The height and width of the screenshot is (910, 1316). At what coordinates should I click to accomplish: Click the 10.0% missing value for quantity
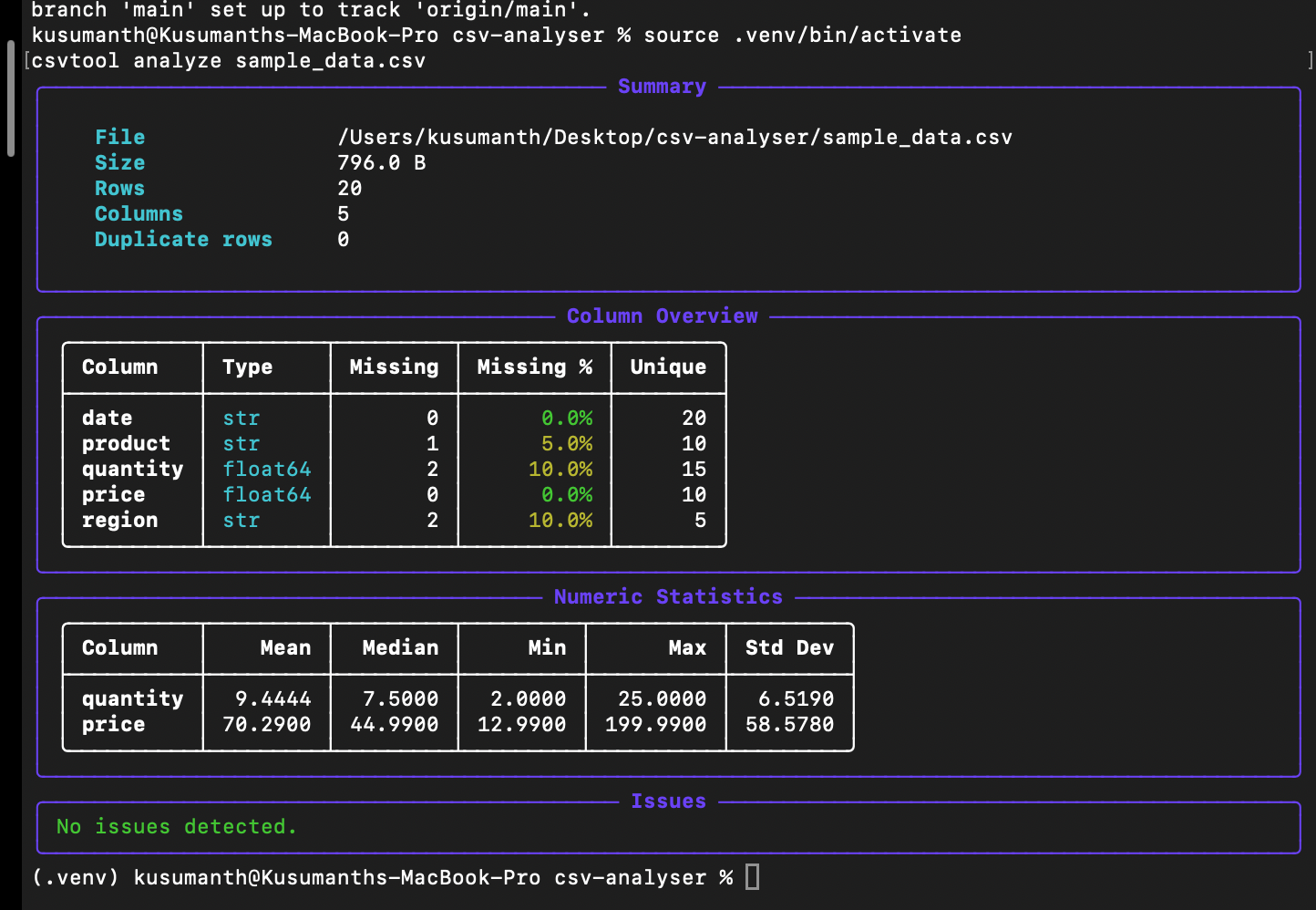click(x=560, y=470)
